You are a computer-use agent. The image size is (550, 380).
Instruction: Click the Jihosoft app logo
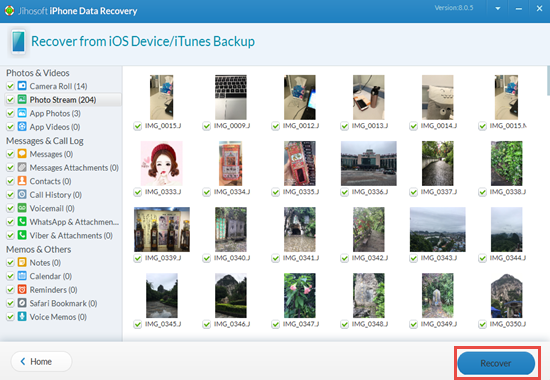pyautogui.click(x=9, y=11)
